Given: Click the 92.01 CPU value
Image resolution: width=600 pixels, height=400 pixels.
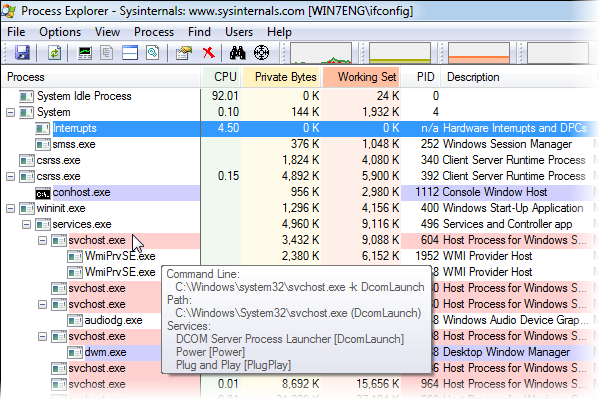Looking at the screenshot, I should pyautogui.click(x=225, y=96).
